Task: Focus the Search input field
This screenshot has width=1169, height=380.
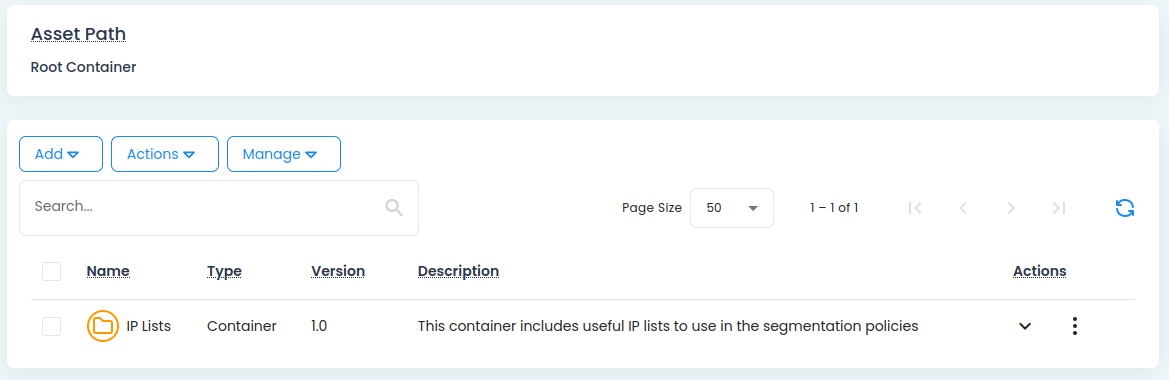Action: [x=218, y=208]
